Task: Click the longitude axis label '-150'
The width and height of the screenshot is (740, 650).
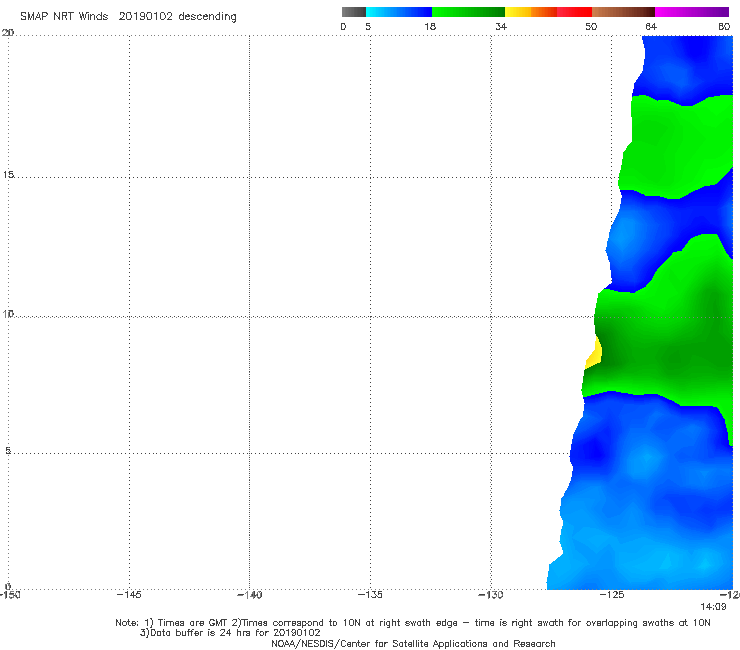Action: 9,595
